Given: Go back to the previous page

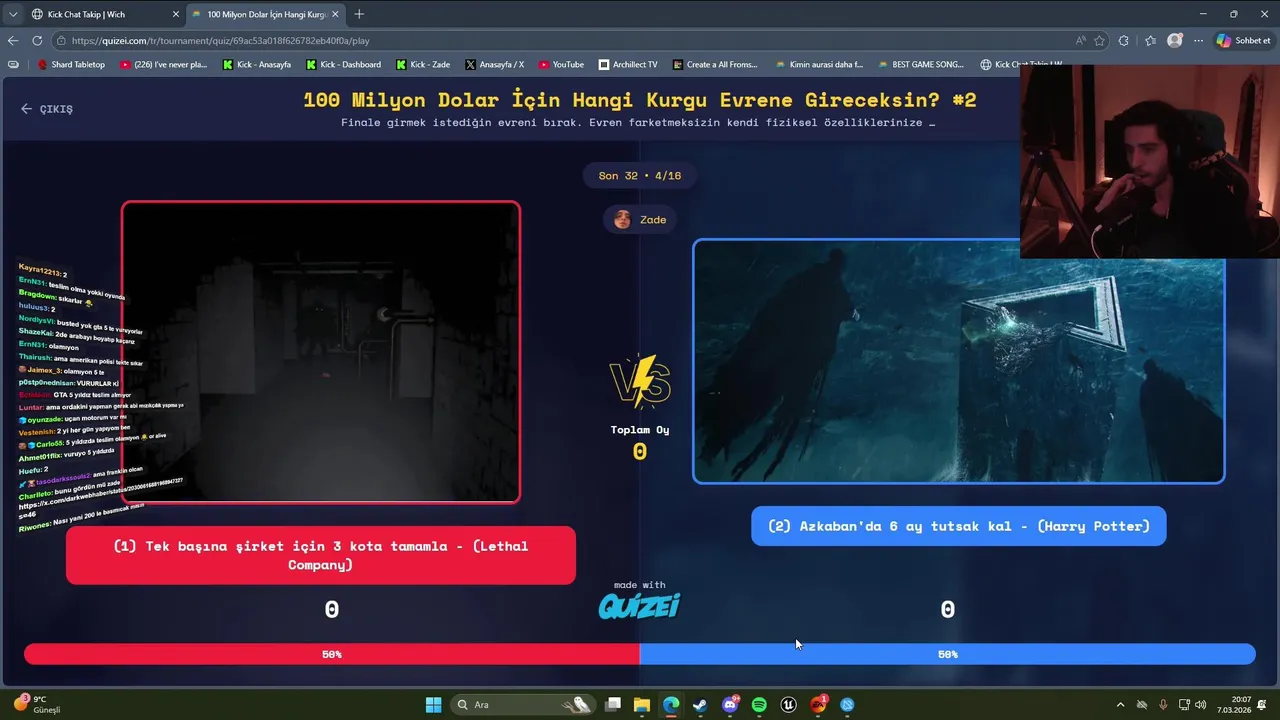Looking at the screenshot, I should pos(13,41).
